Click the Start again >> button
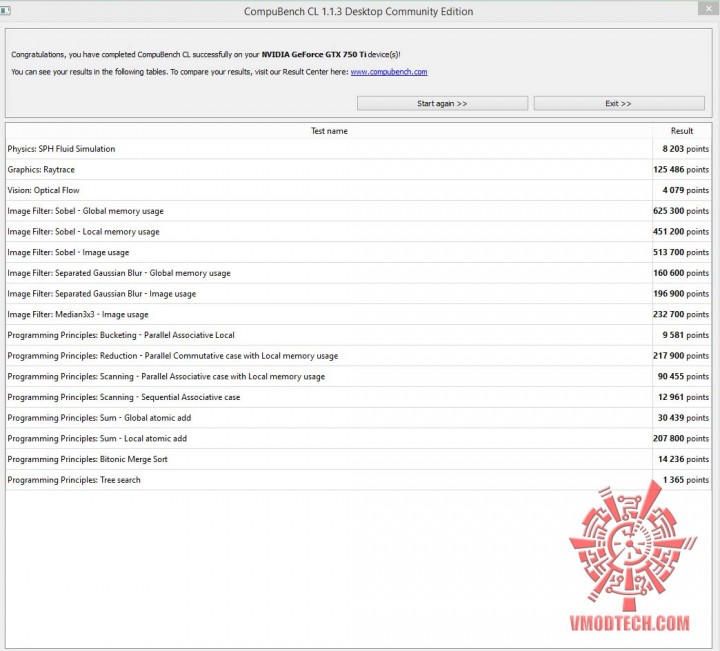The height and width of the screenshot is (651, 720). [442, 103]
